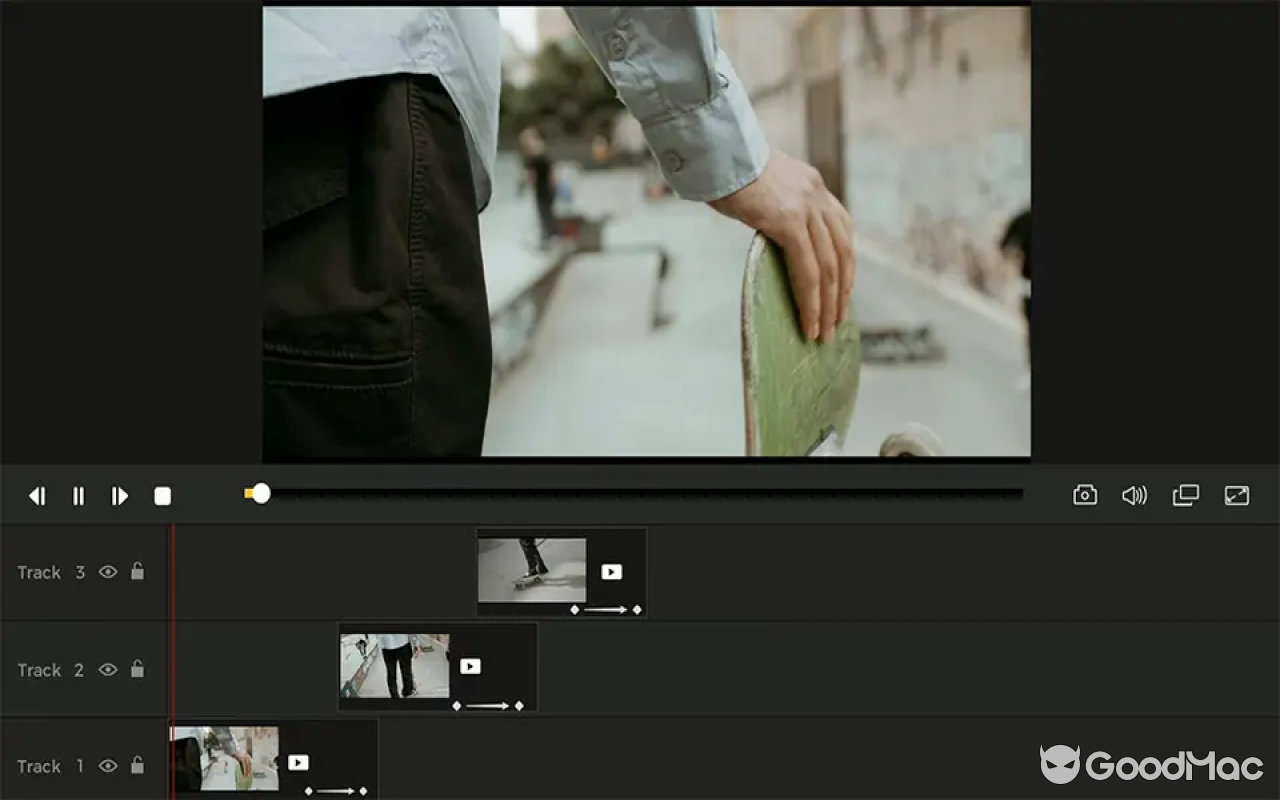Hide Track 3 using its eye icon

click(x=107, y=572)
